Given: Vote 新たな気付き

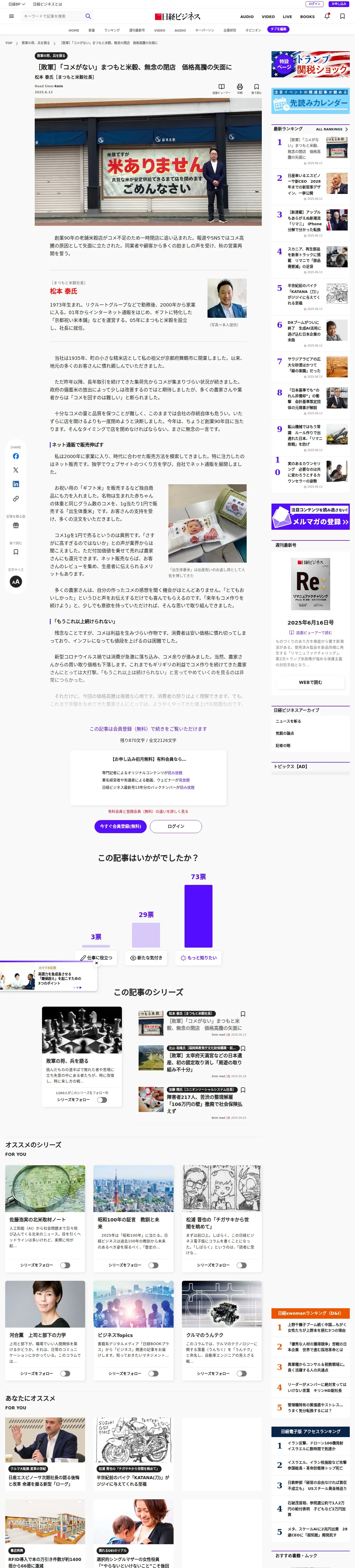Looking at the screenshot, I should click(146, 958).
